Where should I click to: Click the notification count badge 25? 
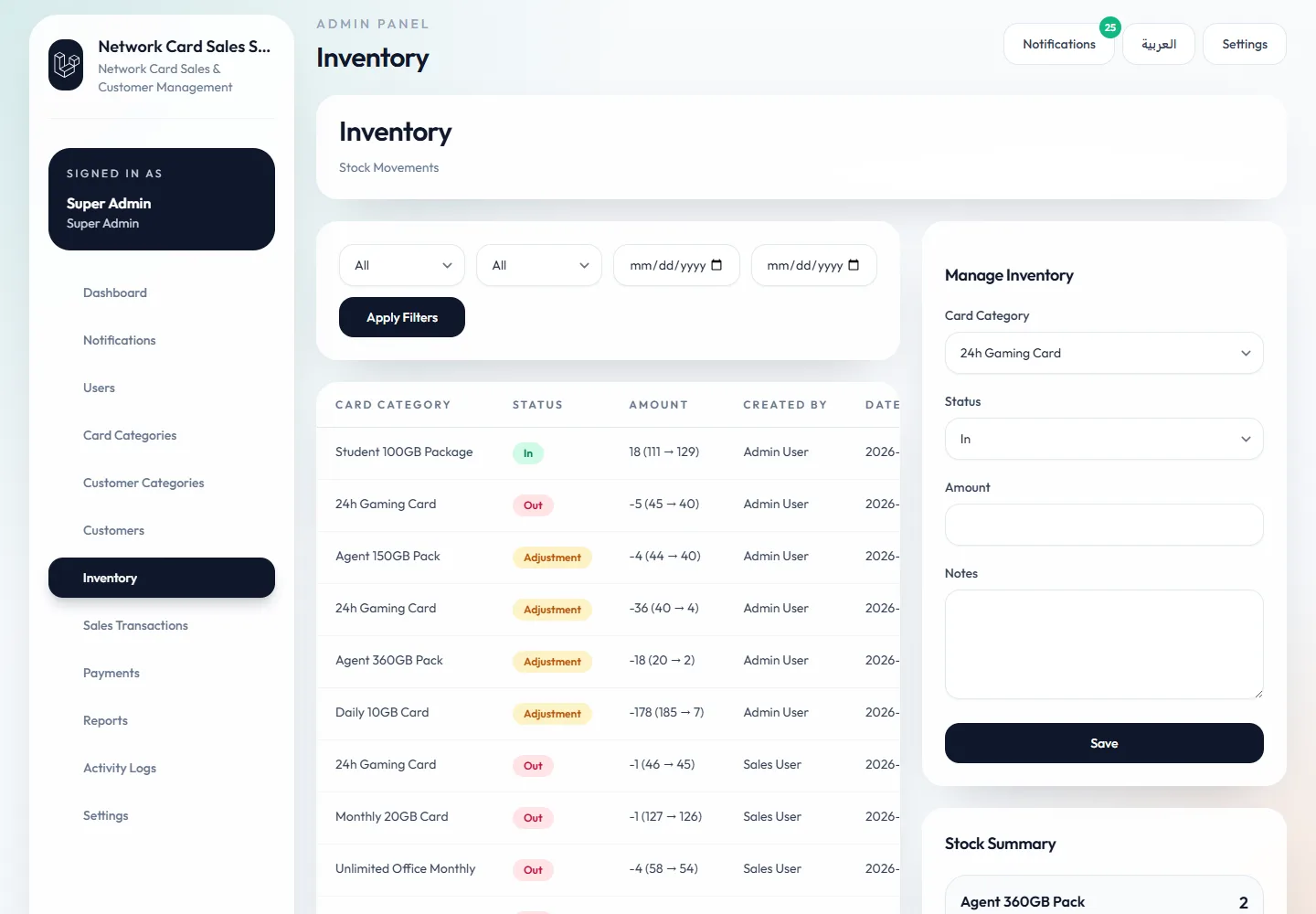pyautogui.click(x=1110, y=27)
